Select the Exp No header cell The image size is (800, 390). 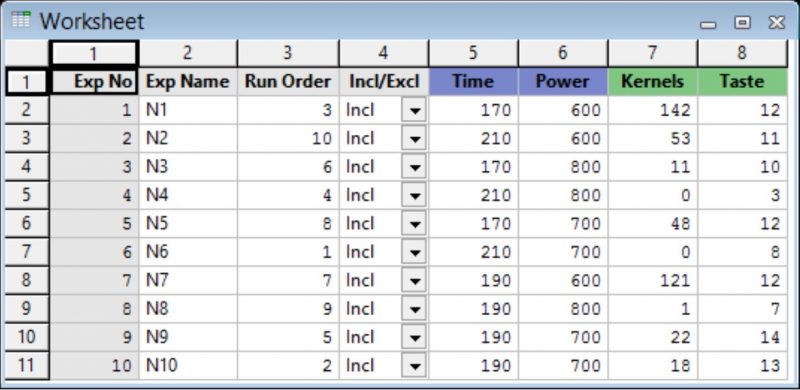[x=94, y=82]
